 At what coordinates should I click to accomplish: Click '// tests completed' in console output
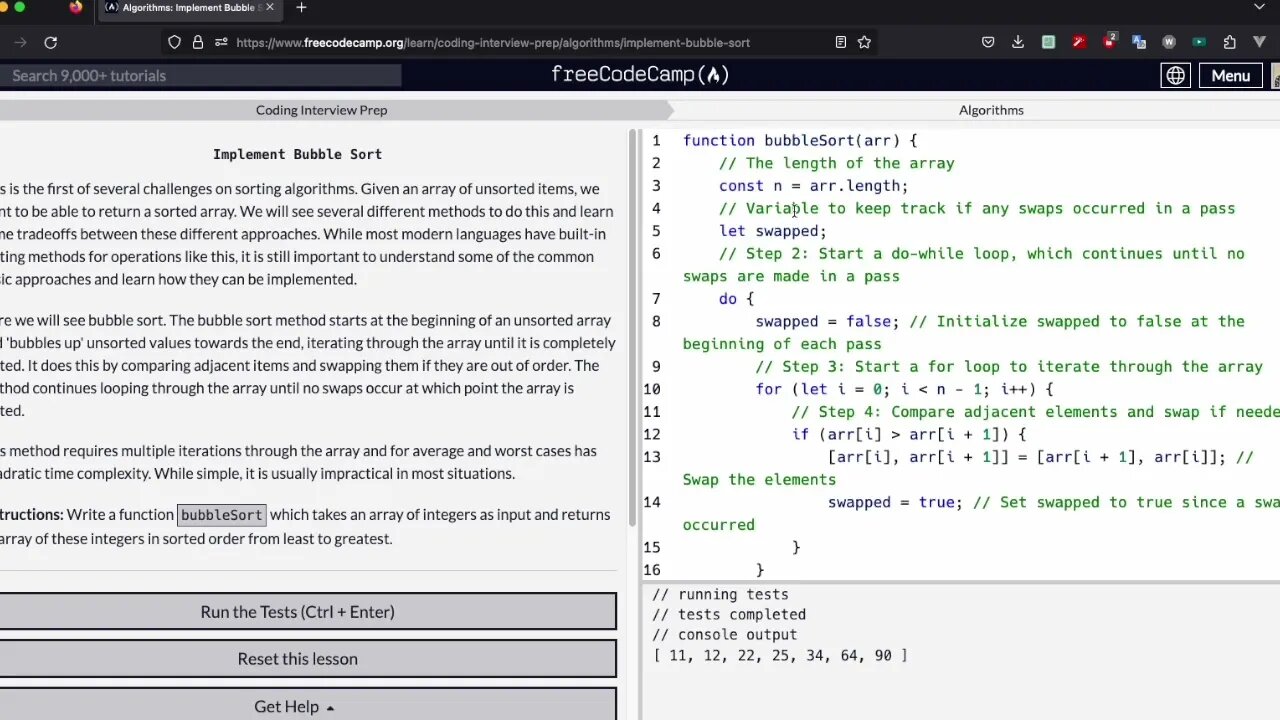click(729, 615)
